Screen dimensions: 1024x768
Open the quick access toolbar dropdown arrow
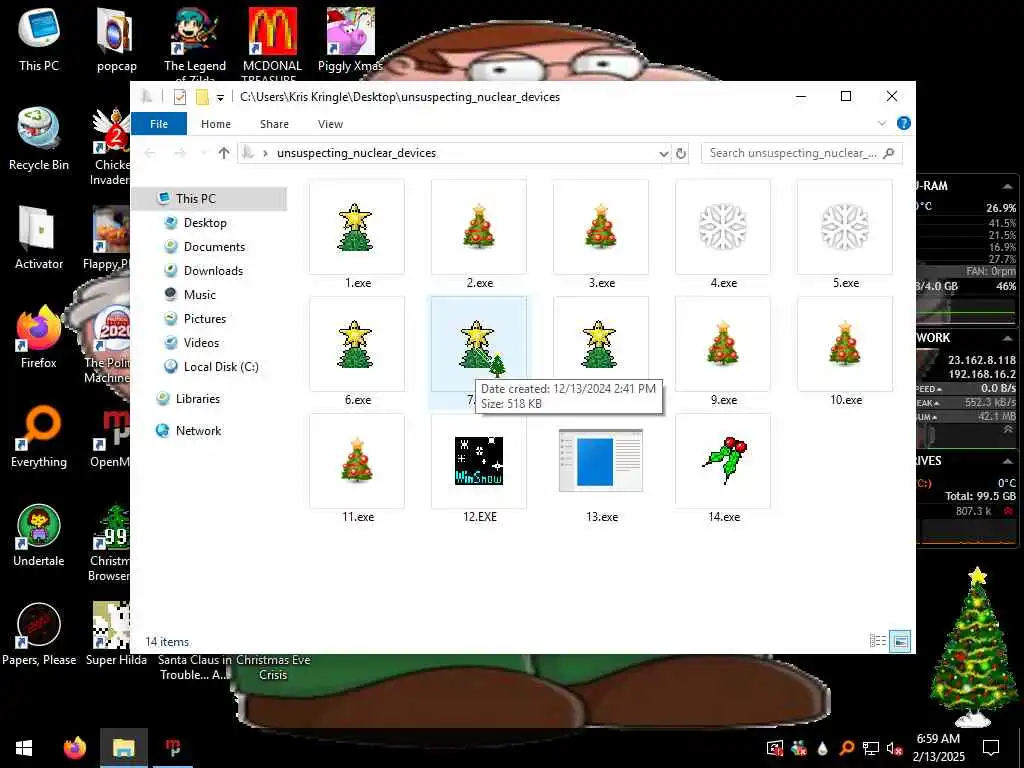pyautogui.click(x=221, y=97)
